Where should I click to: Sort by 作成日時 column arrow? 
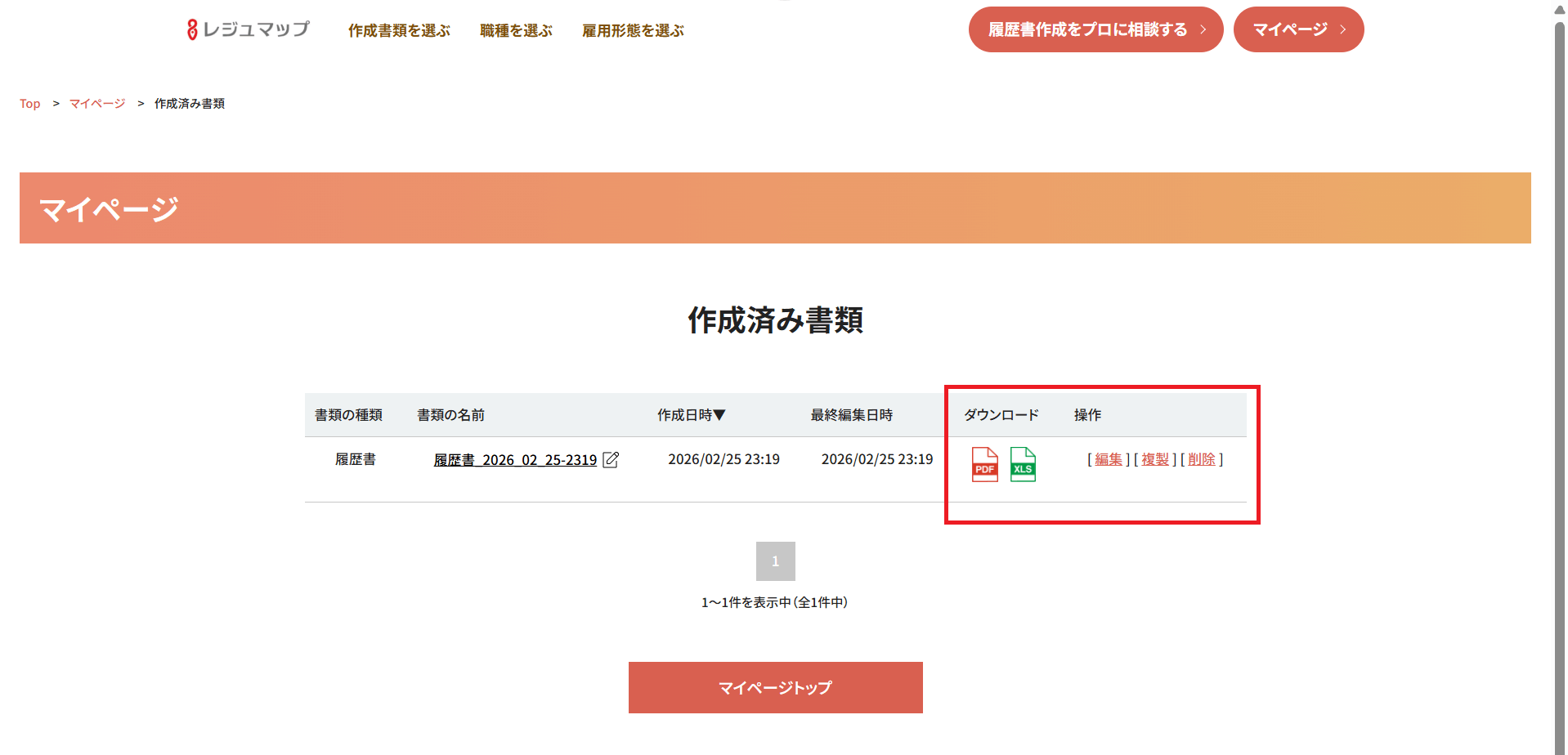click(719, 415)
